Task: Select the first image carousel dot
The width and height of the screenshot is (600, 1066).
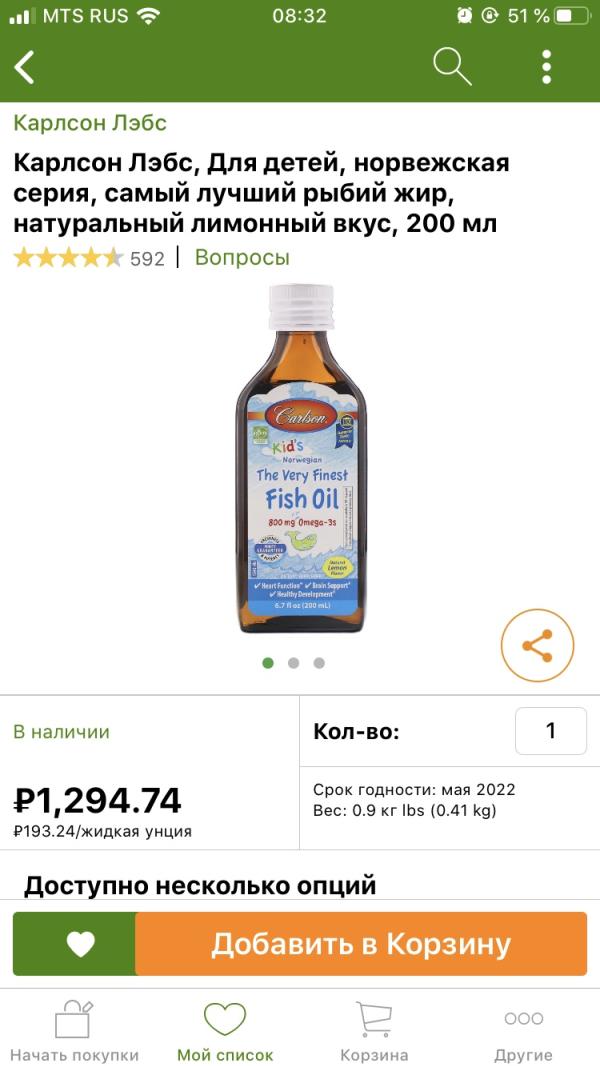Action: pyautogui.click(x=268, y=662)
